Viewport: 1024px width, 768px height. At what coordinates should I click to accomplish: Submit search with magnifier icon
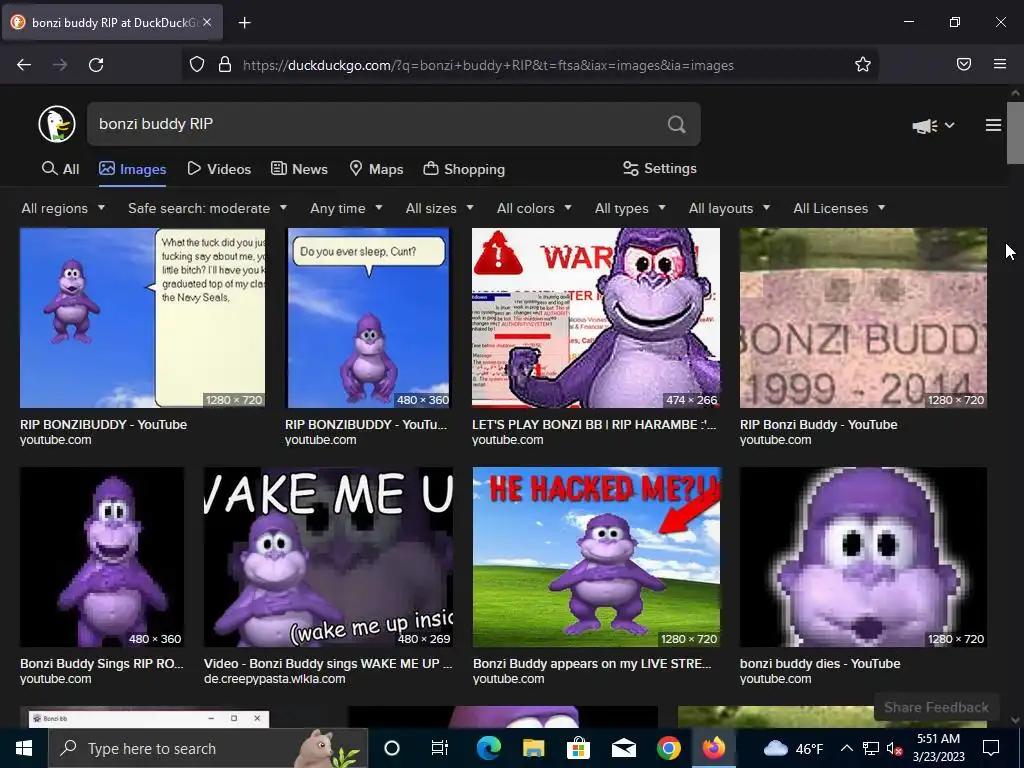677,124
